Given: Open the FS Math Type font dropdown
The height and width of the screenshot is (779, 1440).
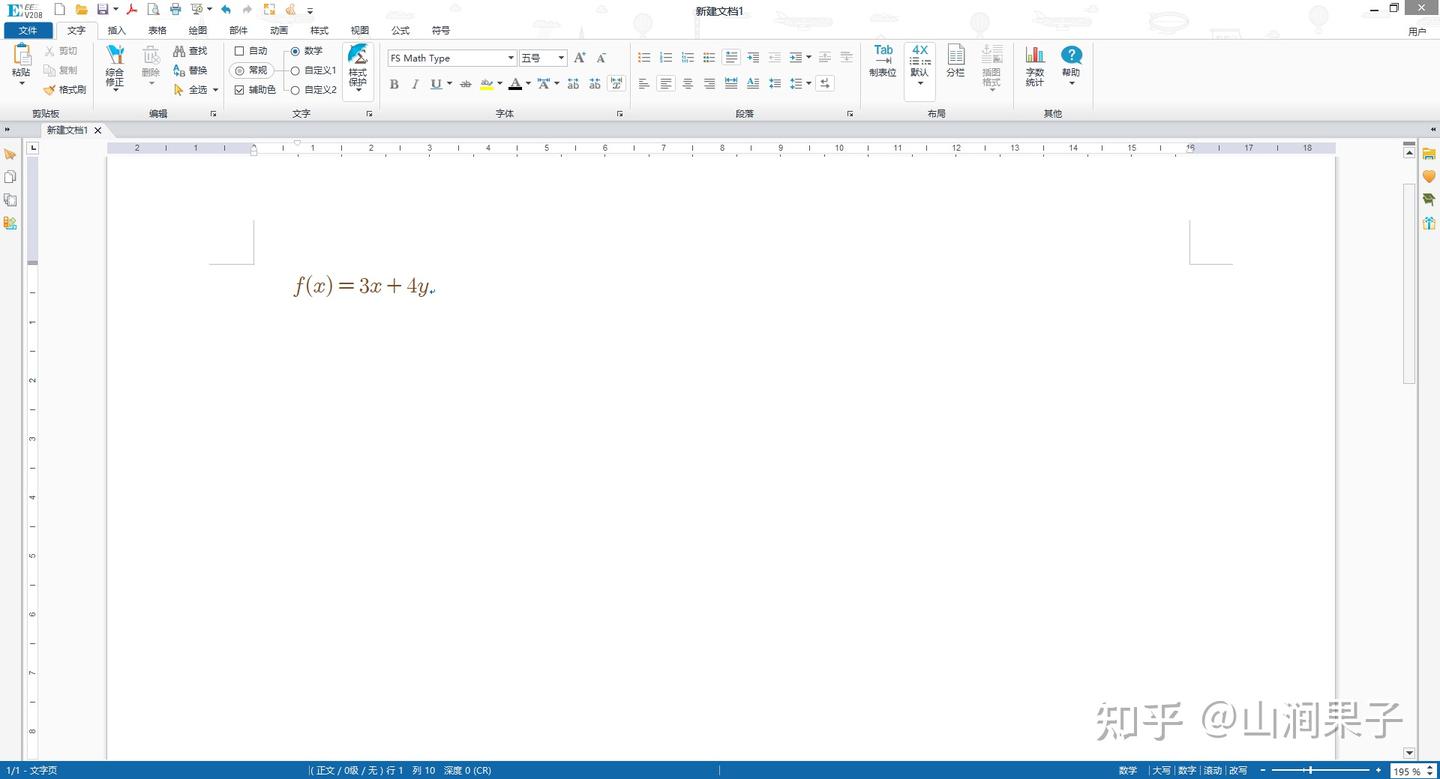Looking at the screenshot, I should (511, 58).
